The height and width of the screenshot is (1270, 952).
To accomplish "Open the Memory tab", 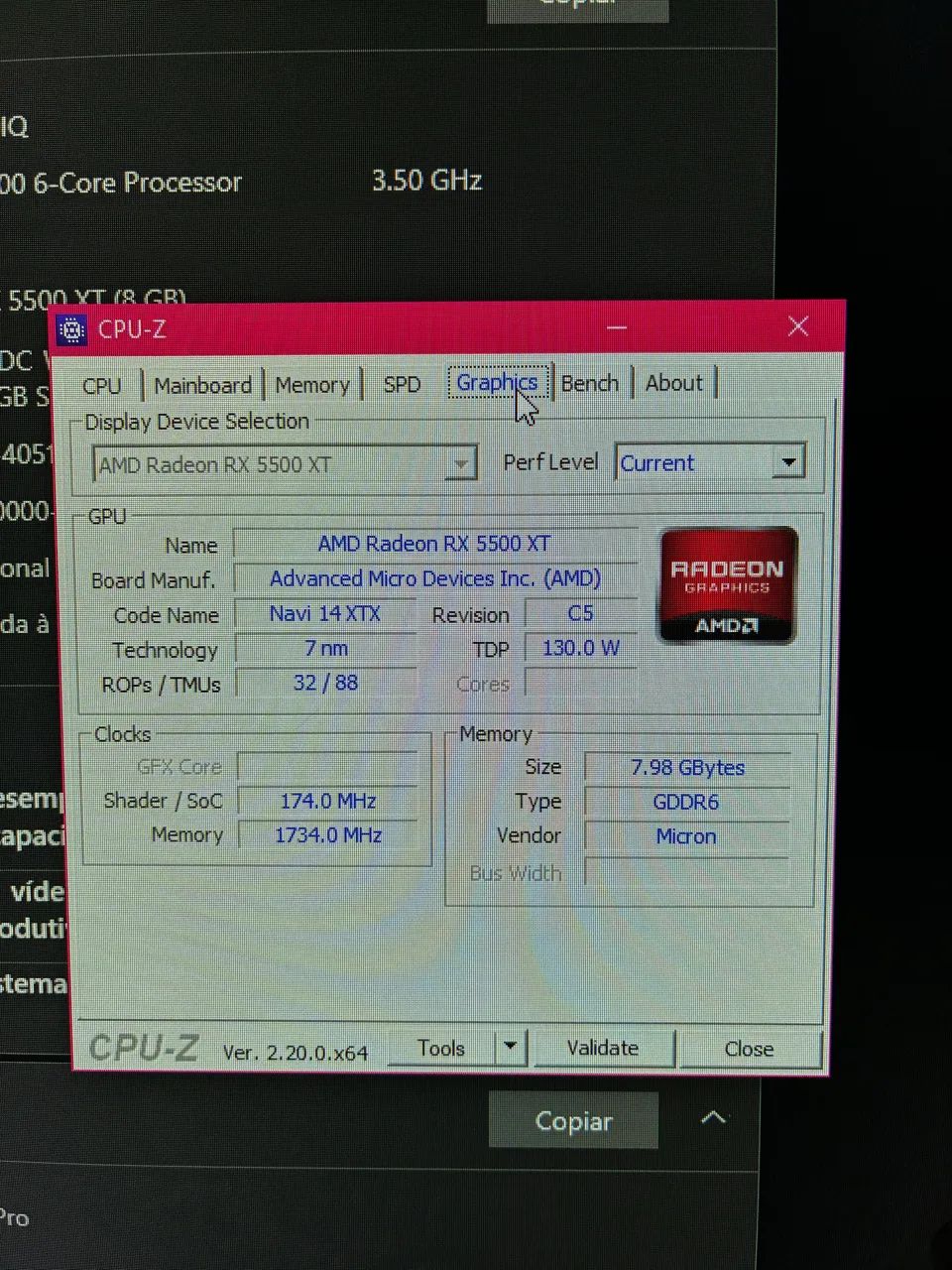I will click(312, 385).
